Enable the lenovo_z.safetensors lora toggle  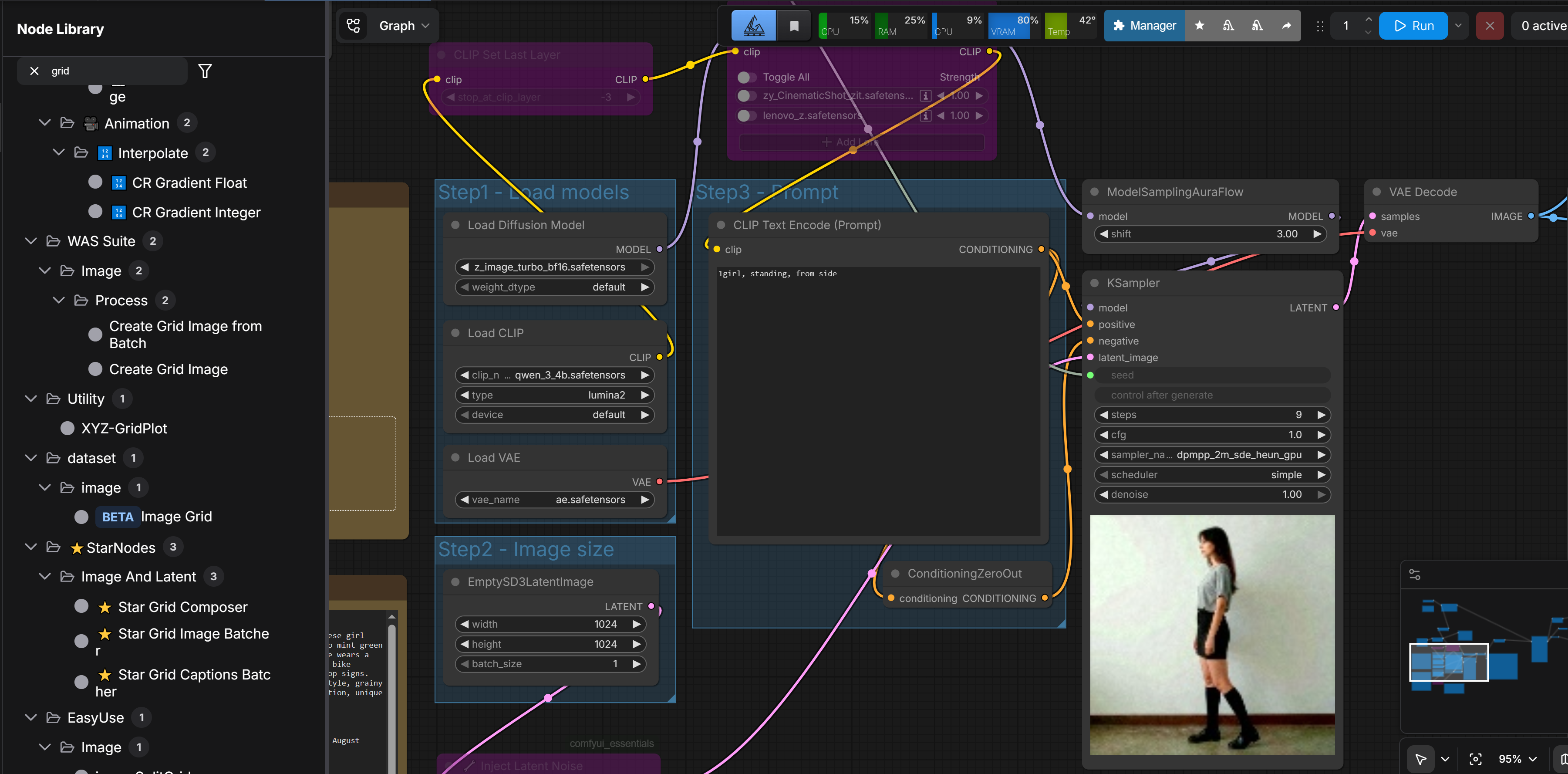pos(746,116)
